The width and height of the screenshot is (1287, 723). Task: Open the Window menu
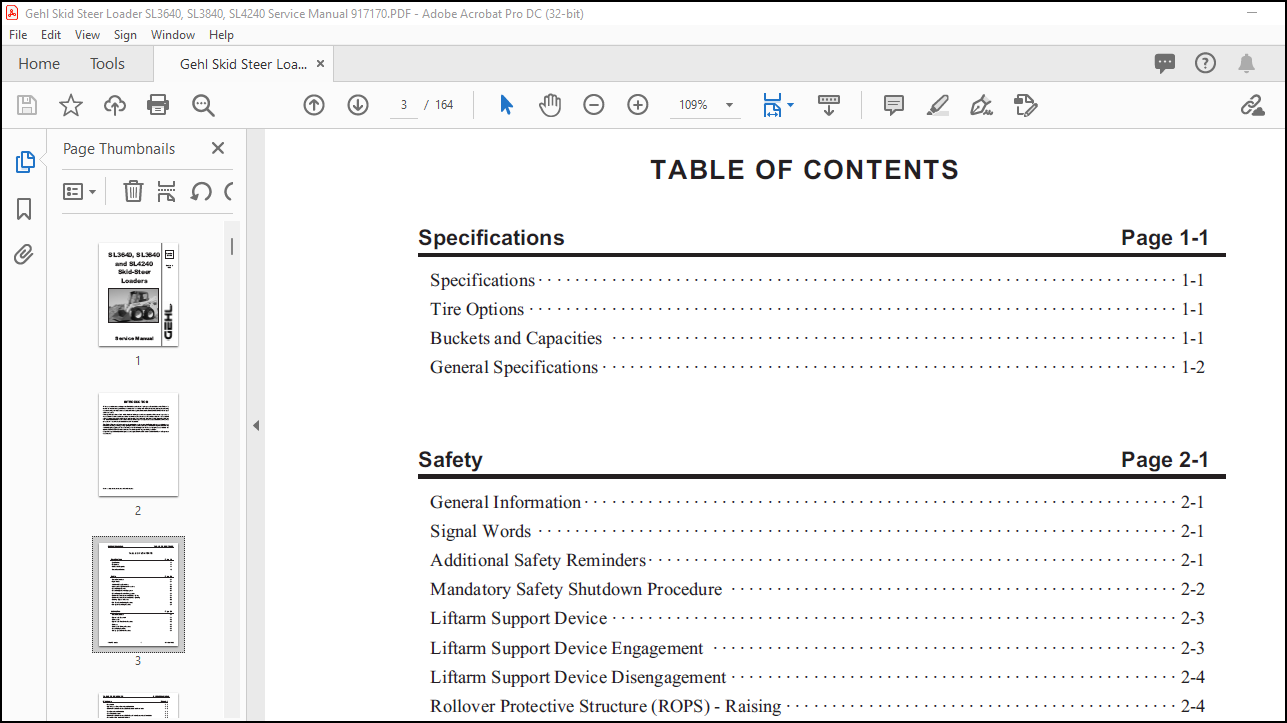pos(173,34)
